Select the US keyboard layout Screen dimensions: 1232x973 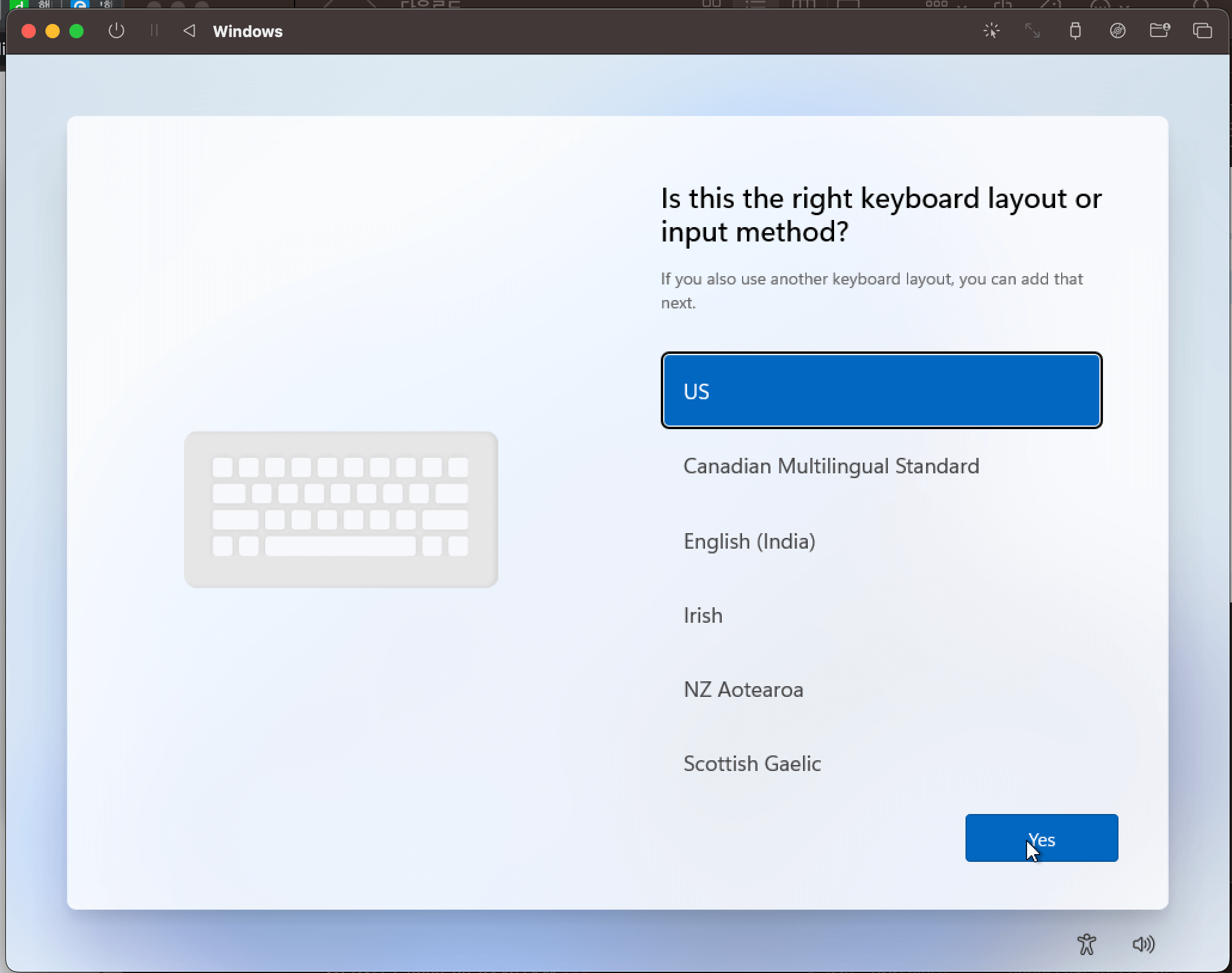[x=881, y=391]
